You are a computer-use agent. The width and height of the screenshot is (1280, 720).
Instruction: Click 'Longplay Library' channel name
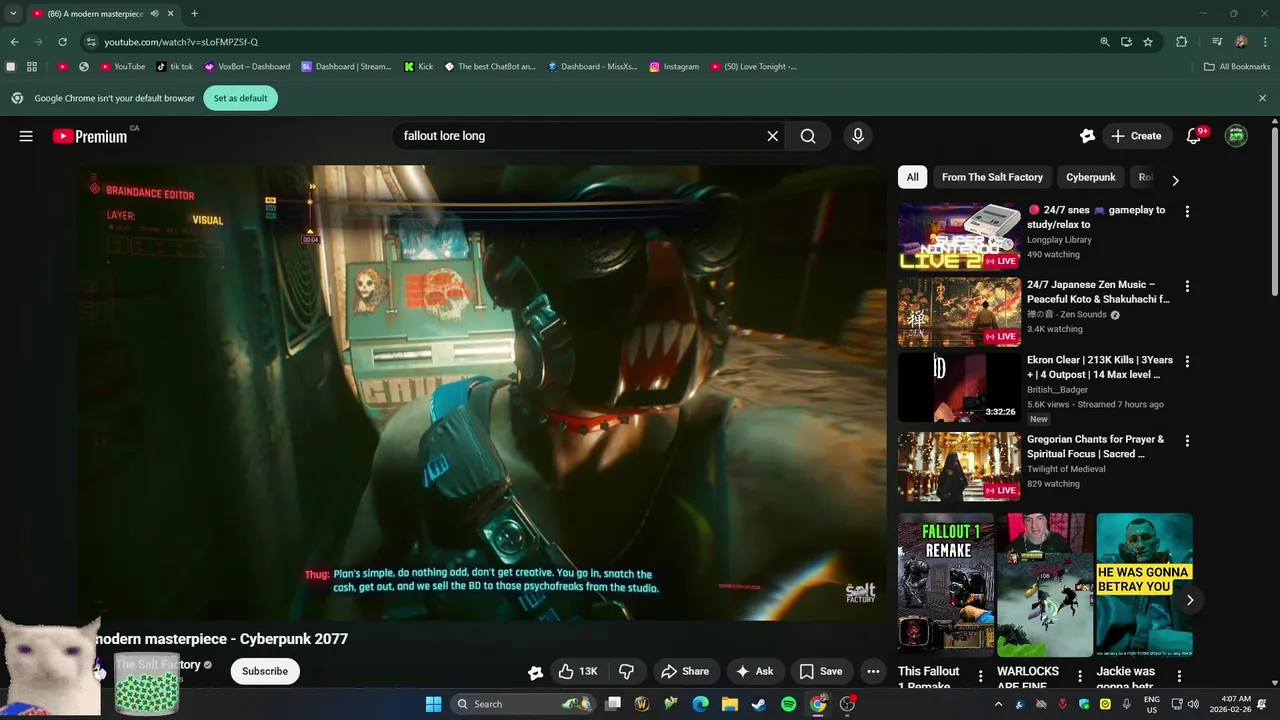click(1059, 240)
